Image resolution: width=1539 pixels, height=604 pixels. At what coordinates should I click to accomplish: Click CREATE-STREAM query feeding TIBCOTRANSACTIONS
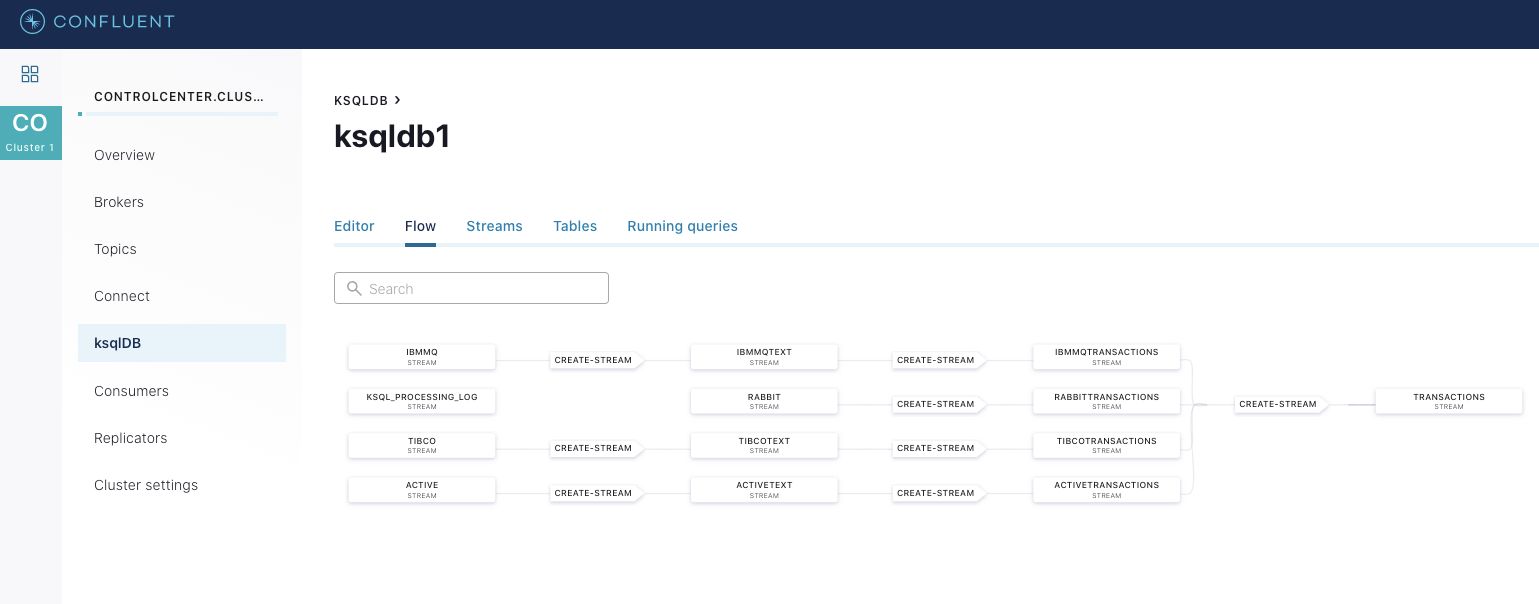[939, 448]
